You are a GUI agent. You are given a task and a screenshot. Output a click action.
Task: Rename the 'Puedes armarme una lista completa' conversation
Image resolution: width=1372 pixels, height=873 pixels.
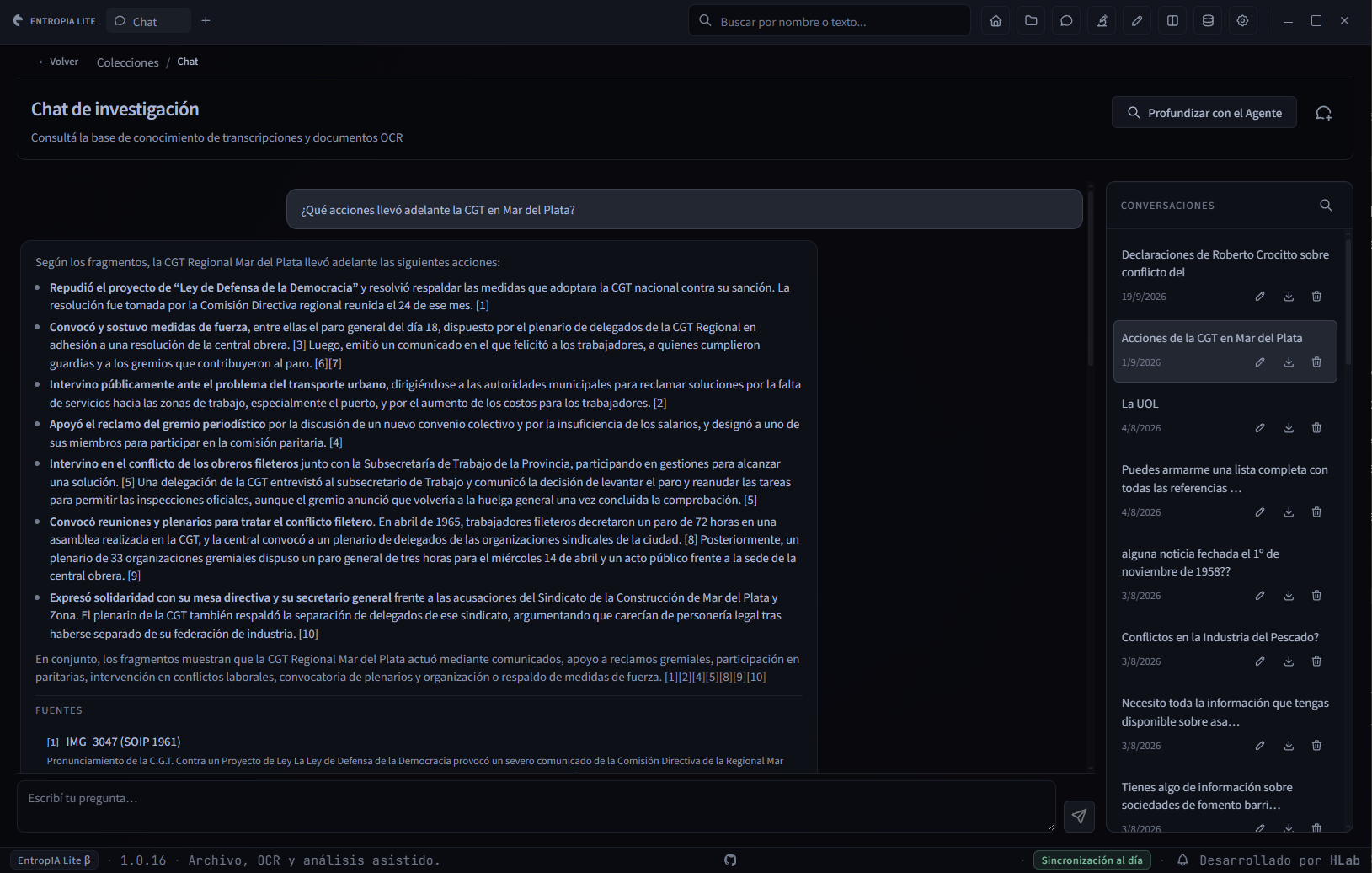(x=1260, y=512)
